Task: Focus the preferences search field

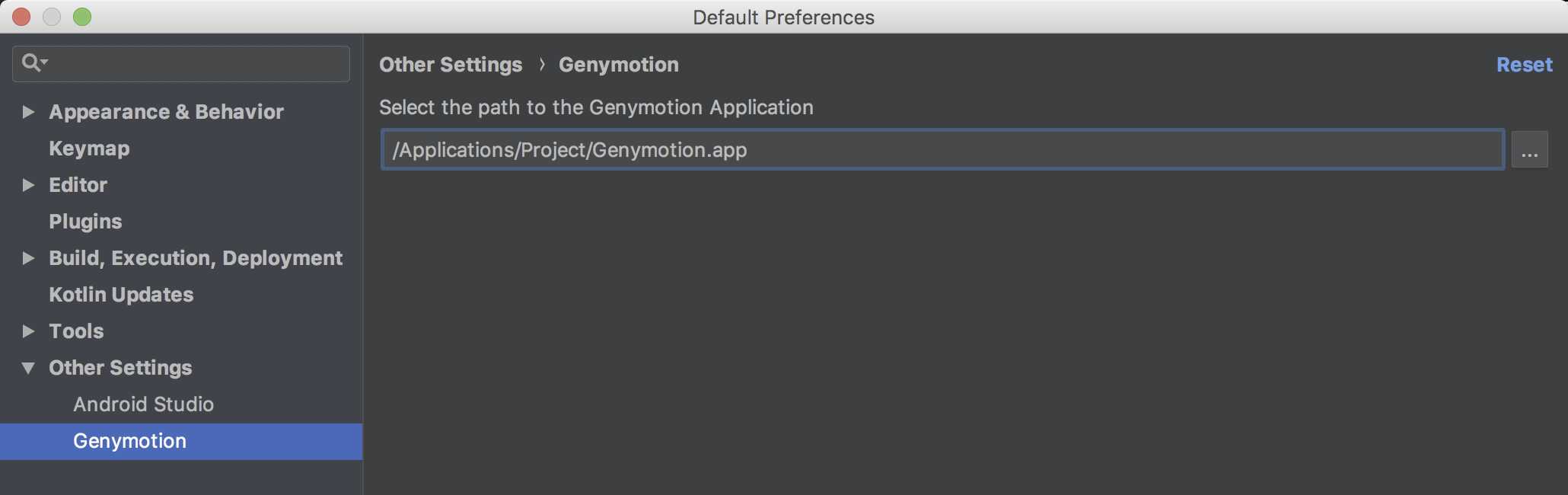Action: [181, 64]
